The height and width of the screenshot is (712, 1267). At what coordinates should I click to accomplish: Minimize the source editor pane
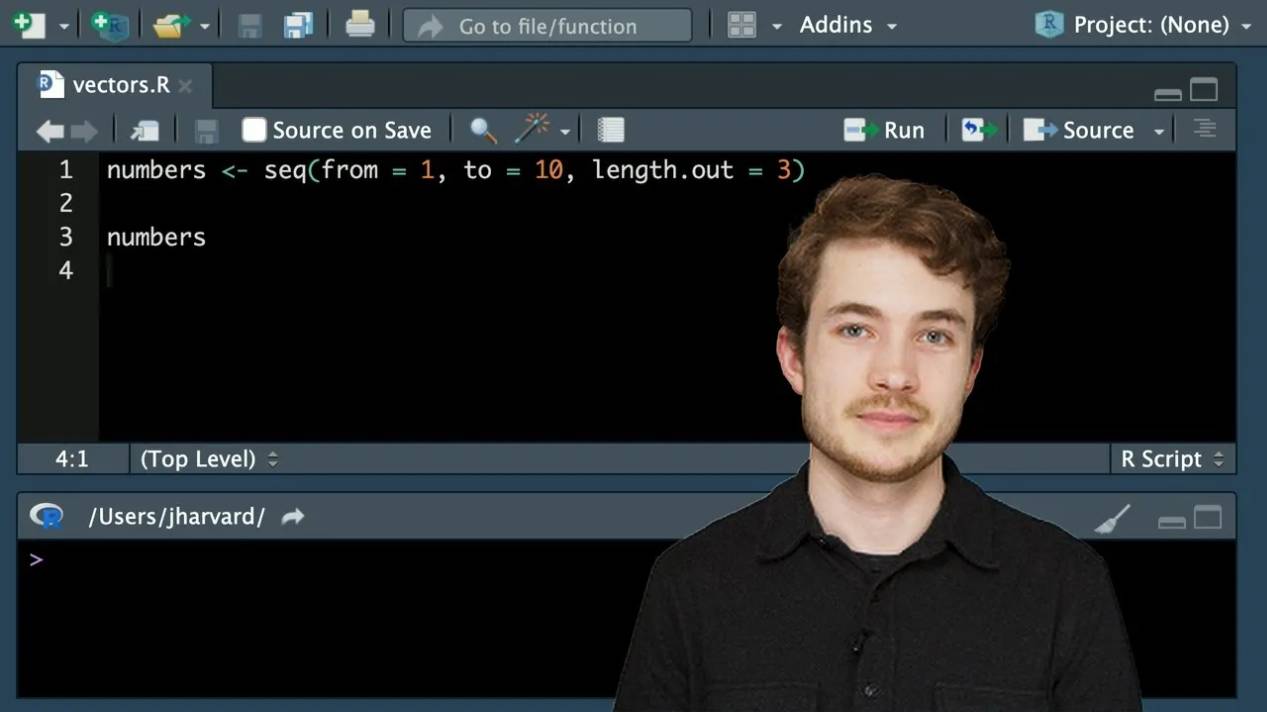[1167, 94]
